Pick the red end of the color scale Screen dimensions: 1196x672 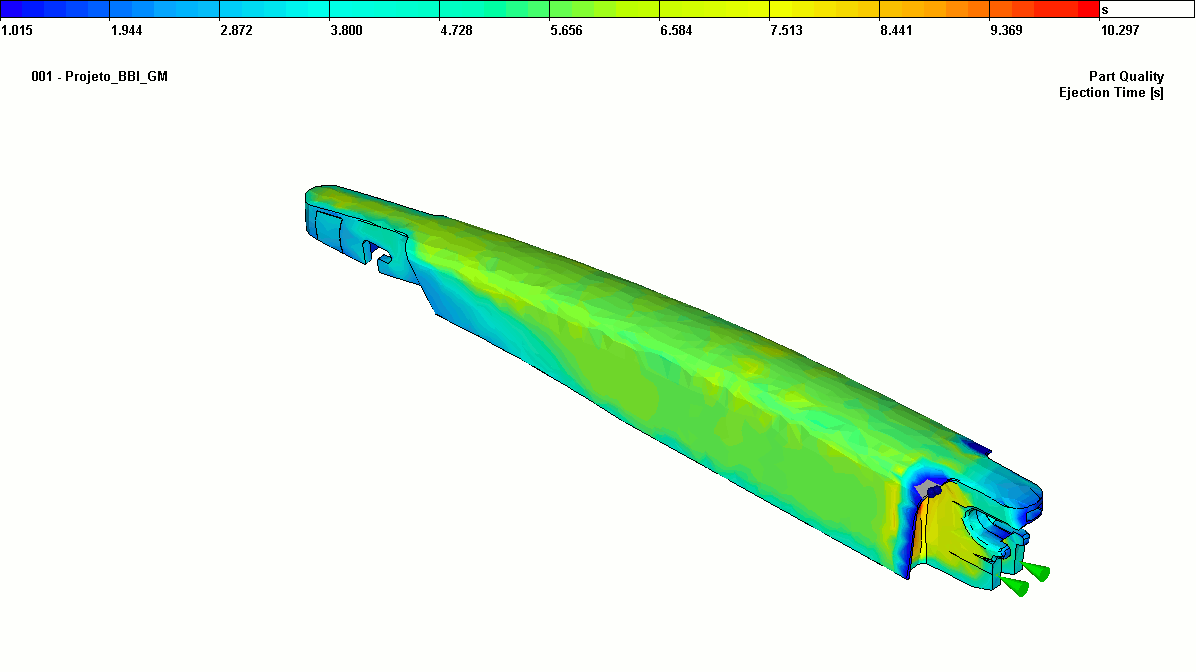point(1080,10)
